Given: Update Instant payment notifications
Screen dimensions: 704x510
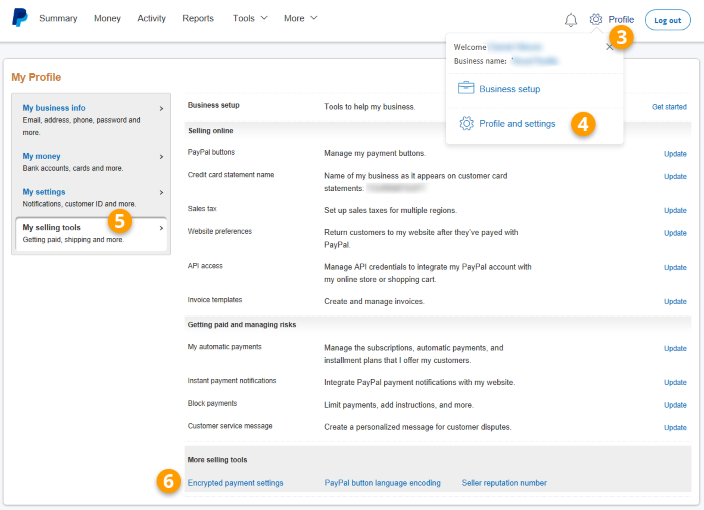Looking at the screenshot, I should click(675, 382).
